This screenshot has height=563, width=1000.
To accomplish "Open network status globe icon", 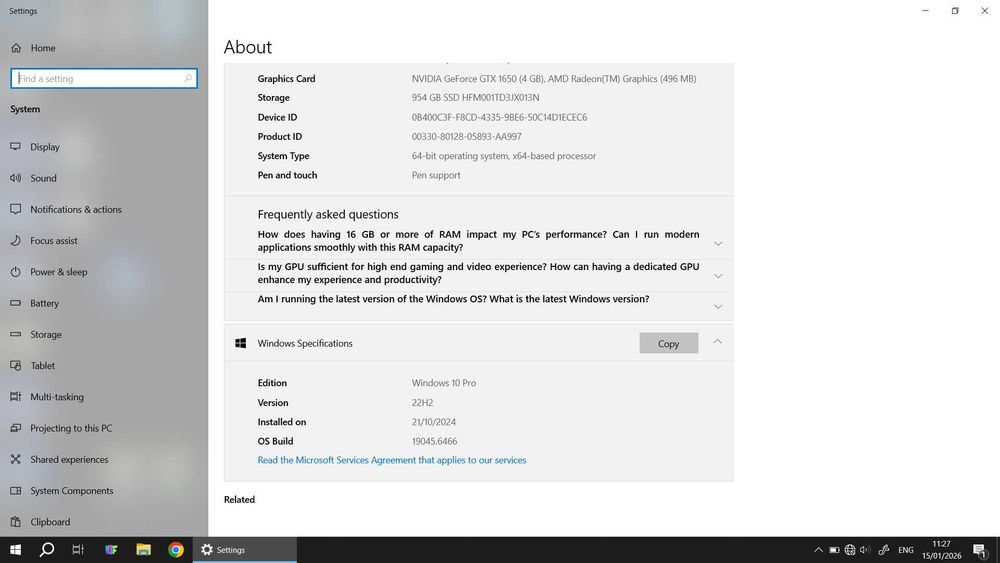I will pos(849,550).
